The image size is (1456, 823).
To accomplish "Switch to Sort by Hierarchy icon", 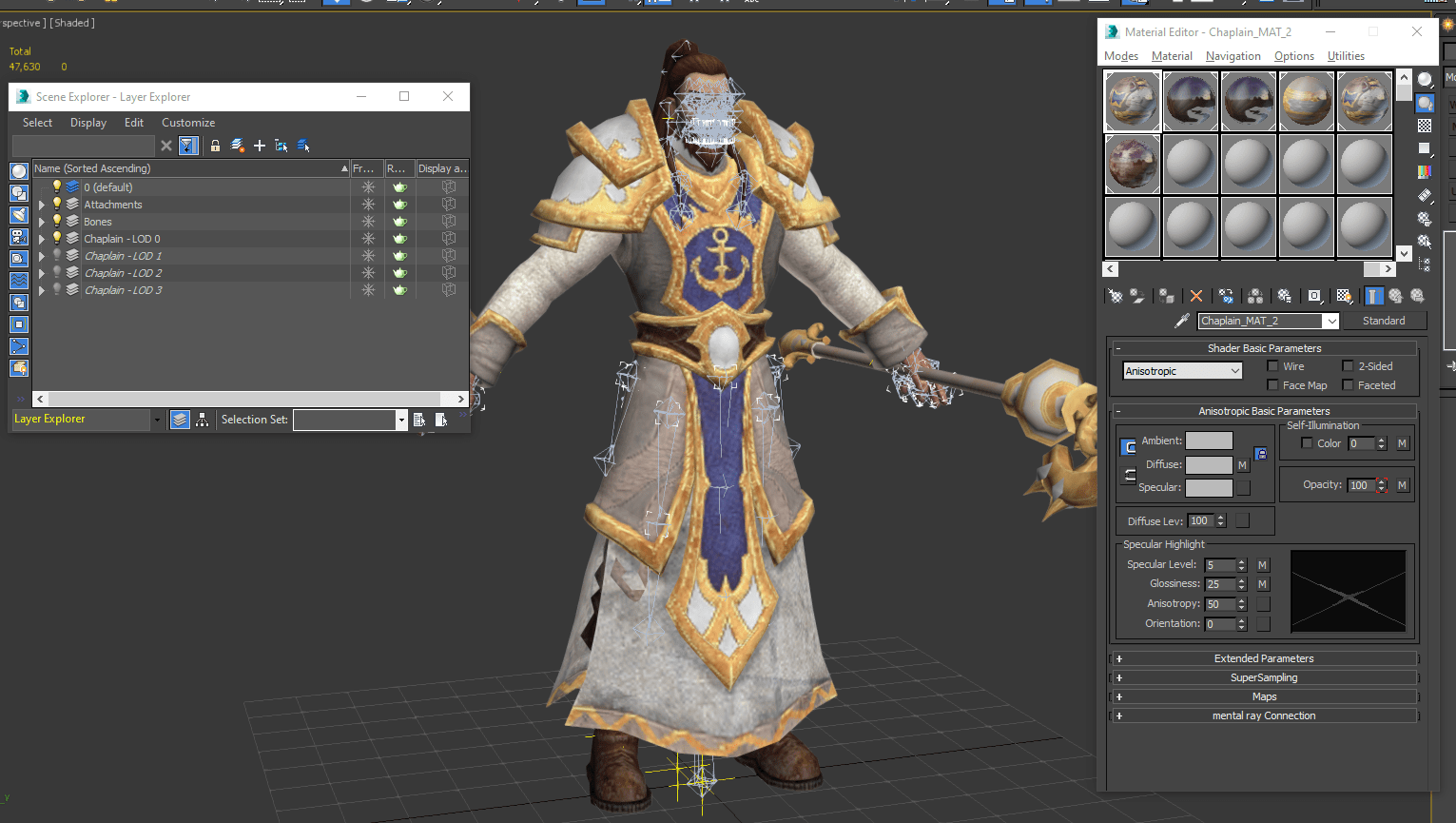I will [x=203, y=420].
